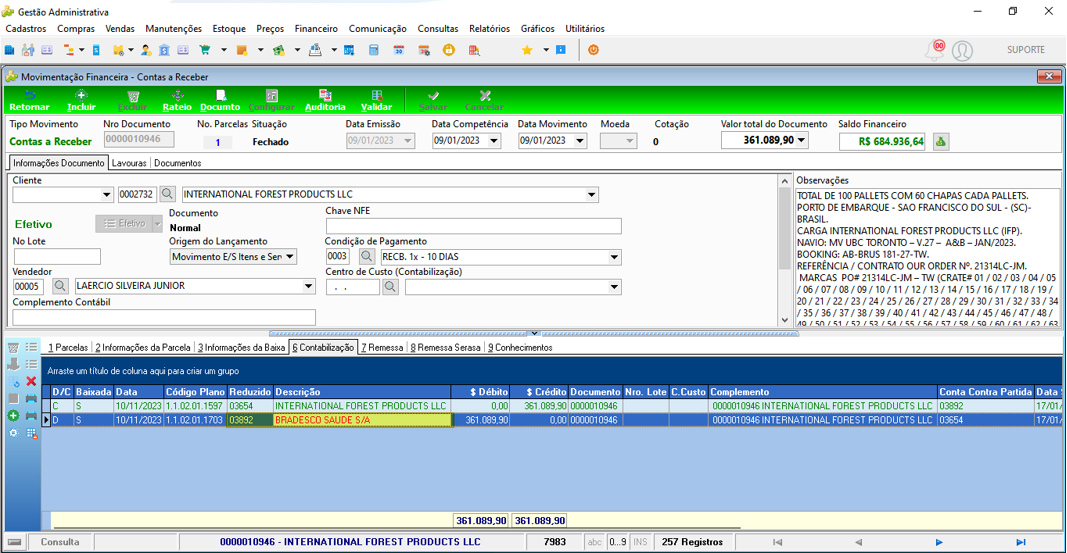Screen dimensions: 1067x553
Task: Open the shopping cart toolbar icon
Action: point(205,50)
